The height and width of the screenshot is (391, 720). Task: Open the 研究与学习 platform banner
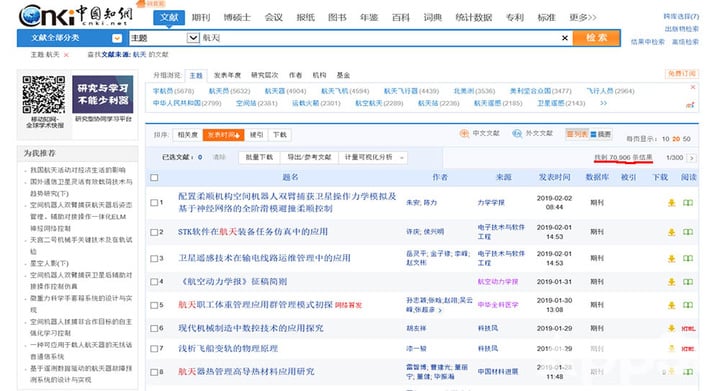[103, 94]
